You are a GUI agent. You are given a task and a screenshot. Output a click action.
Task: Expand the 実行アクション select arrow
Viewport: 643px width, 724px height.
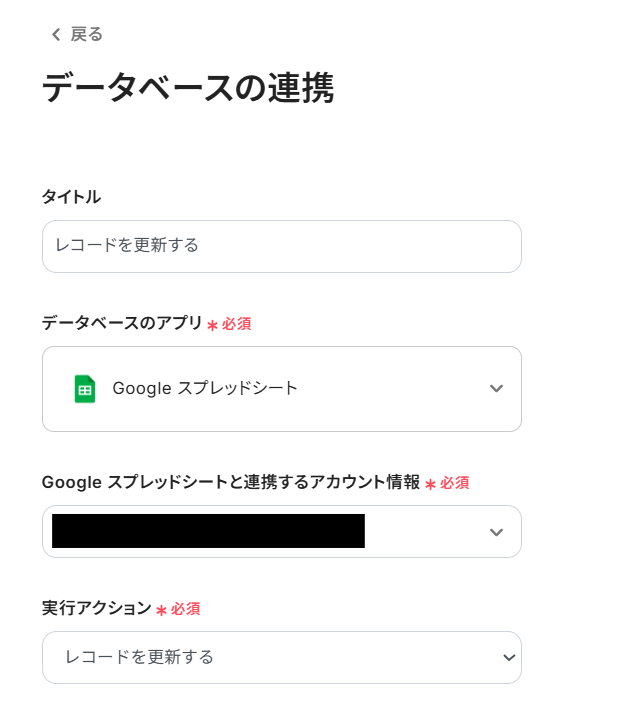pos(509,657)
